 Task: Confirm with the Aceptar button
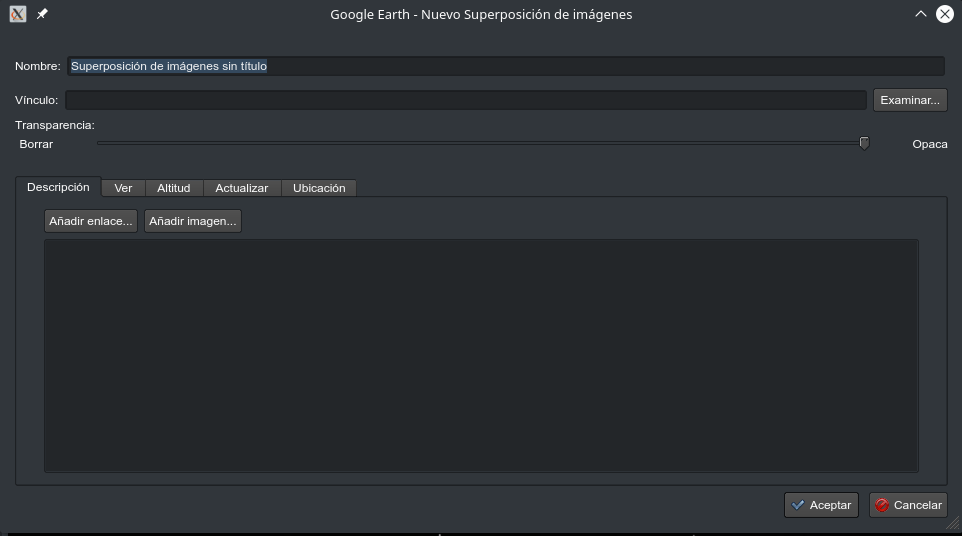click(x=821, y=505)
